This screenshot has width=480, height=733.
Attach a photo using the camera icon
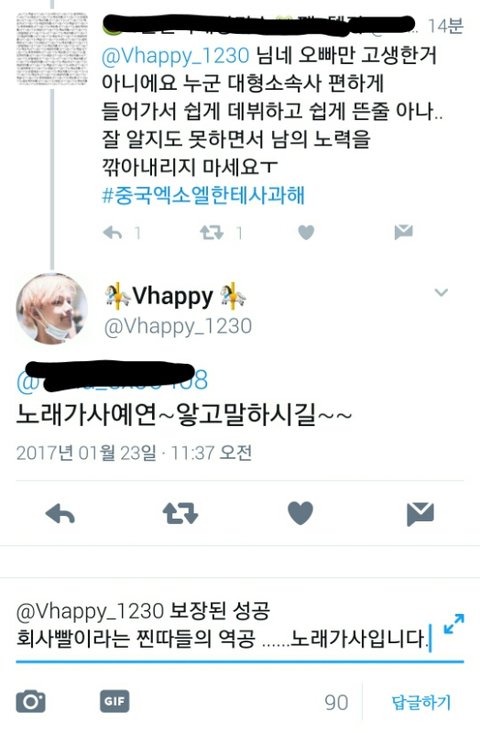30,702
